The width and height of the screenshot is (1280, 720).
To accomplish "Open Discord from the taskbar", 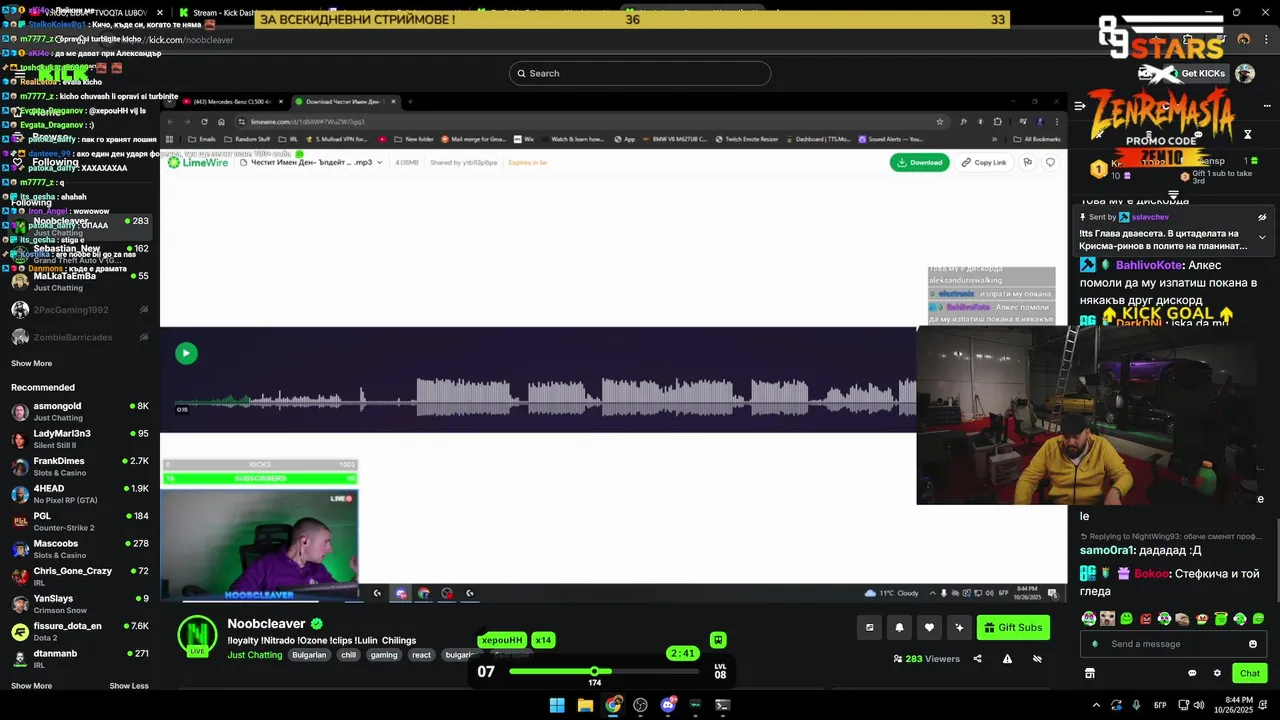I will pos(668,705).
